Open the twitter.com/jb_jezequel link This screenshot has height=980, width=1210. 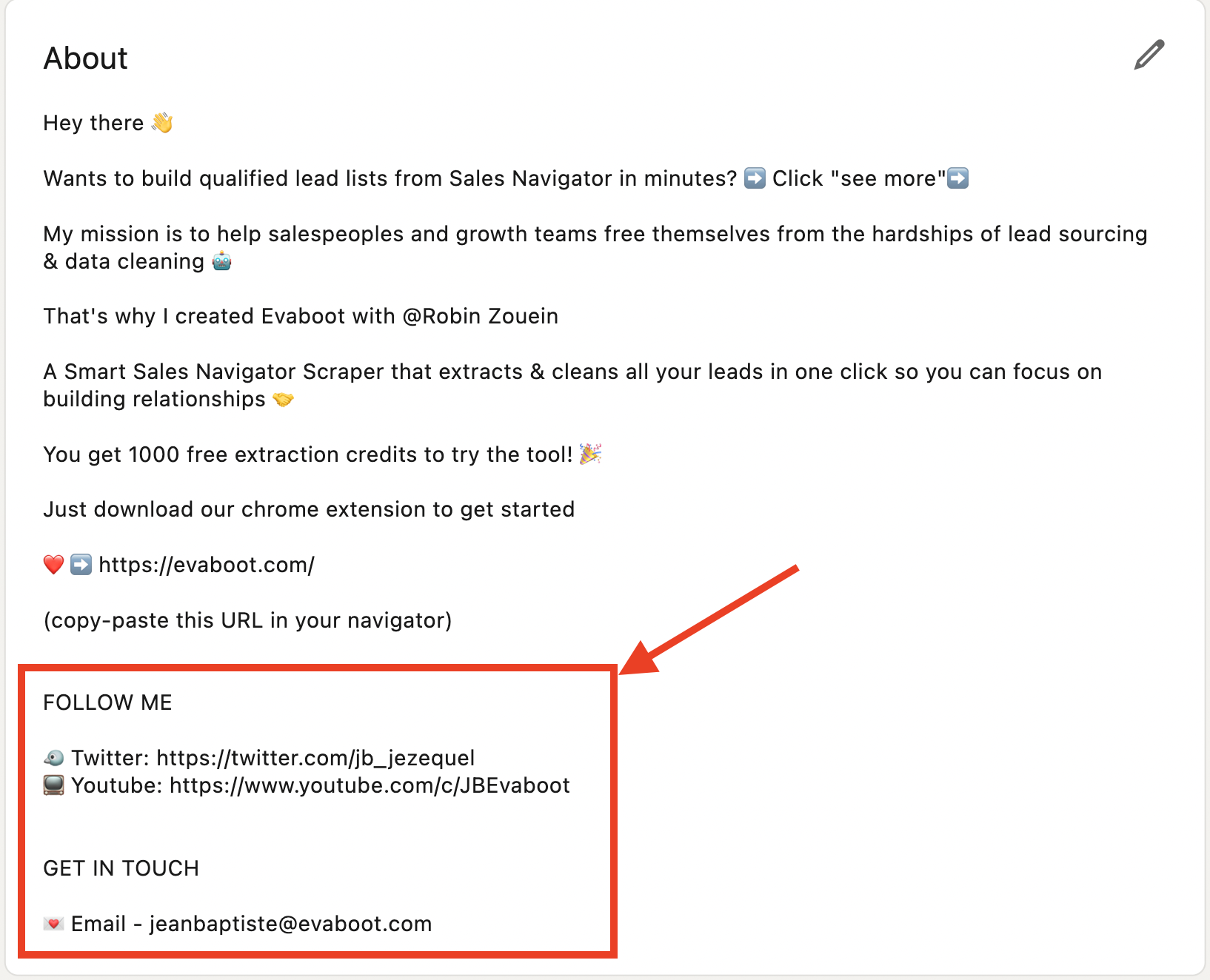coord(315,758)
